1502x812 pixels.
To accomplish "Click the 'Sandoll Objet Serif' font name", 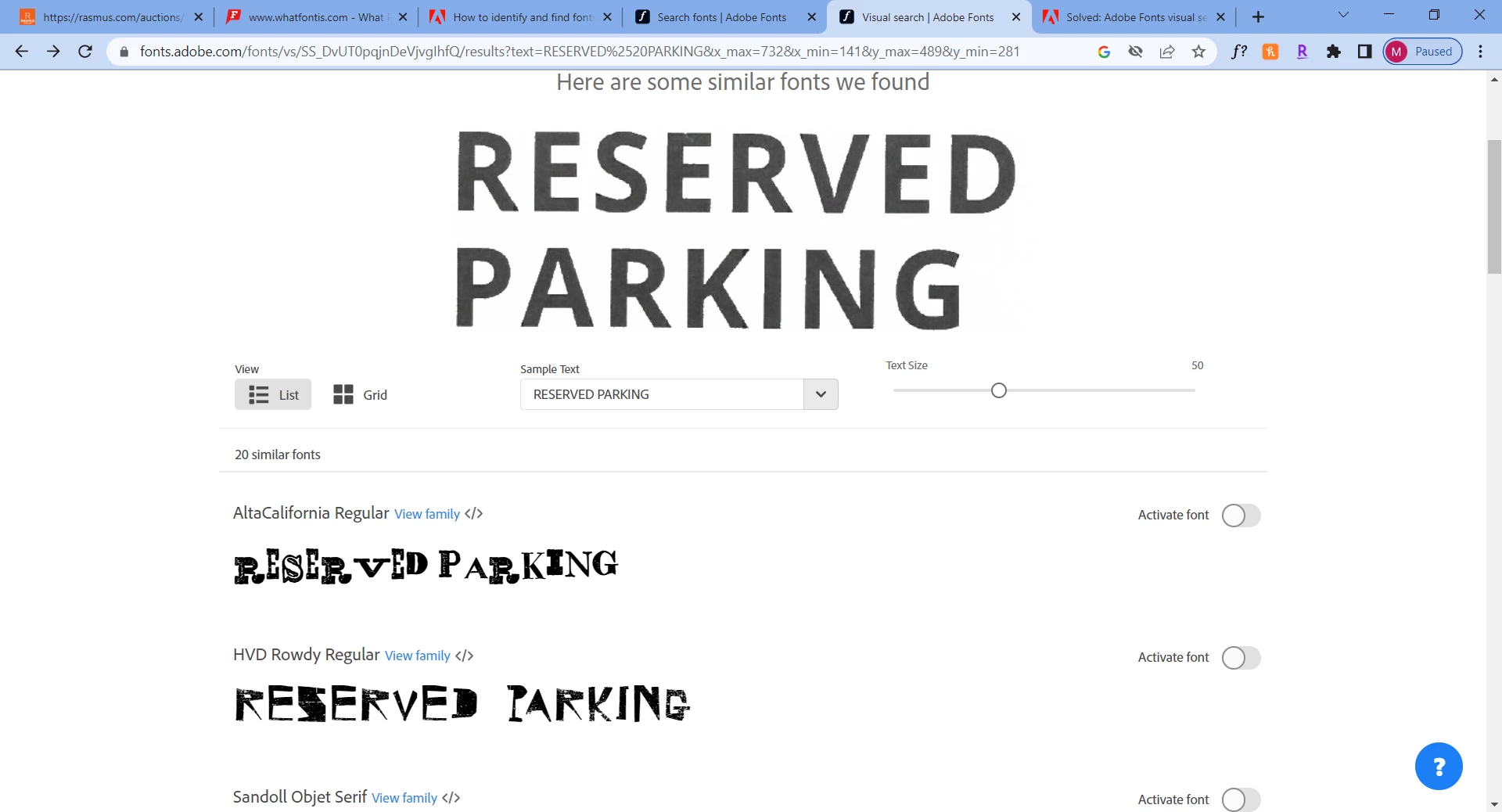I will 300,797.
